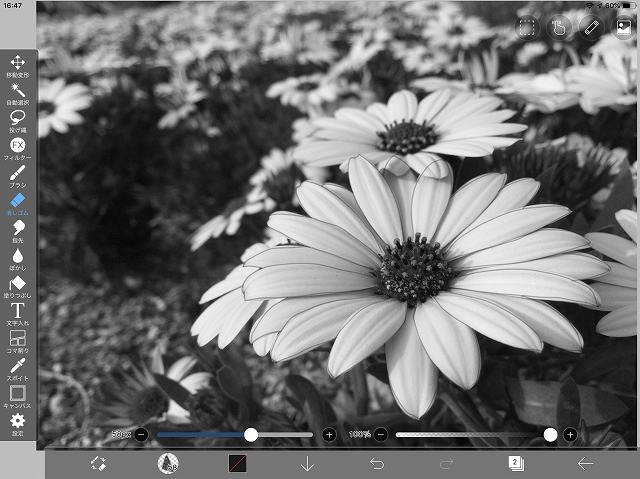
Task: Switch between brush and eraser icon
Action: pos(98,464)
